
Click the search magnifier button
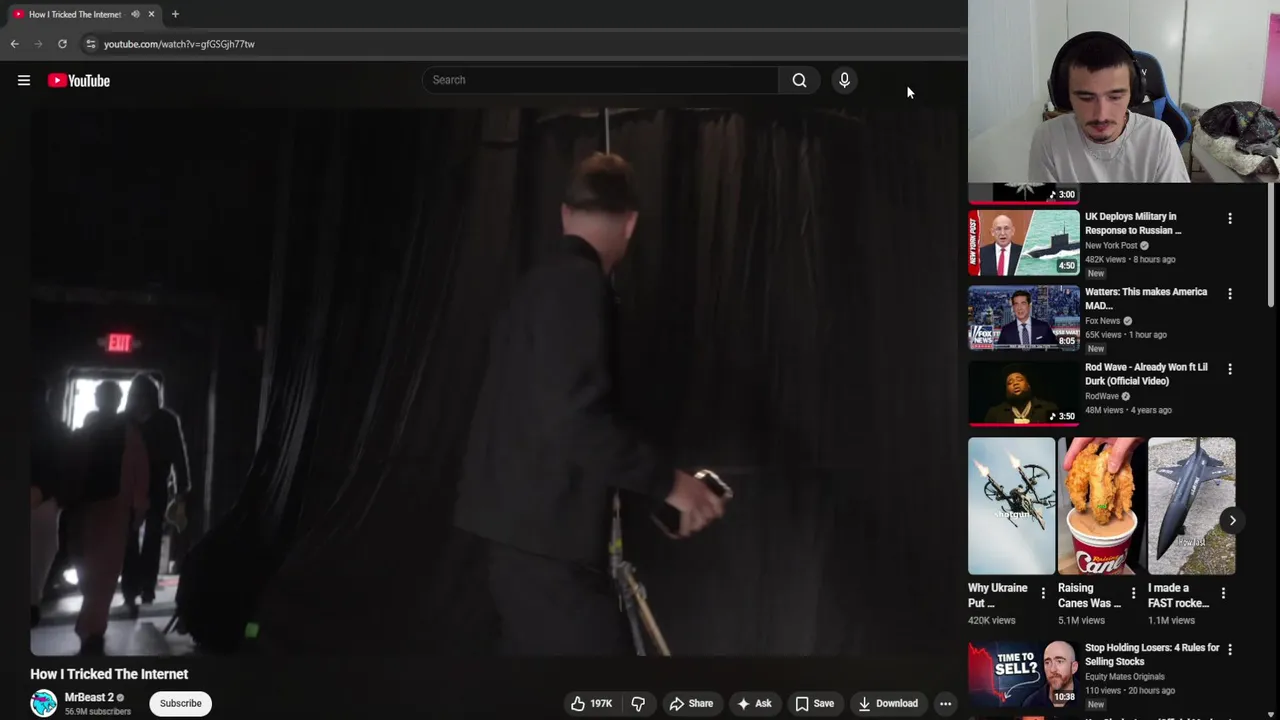[x=799, y=80]
